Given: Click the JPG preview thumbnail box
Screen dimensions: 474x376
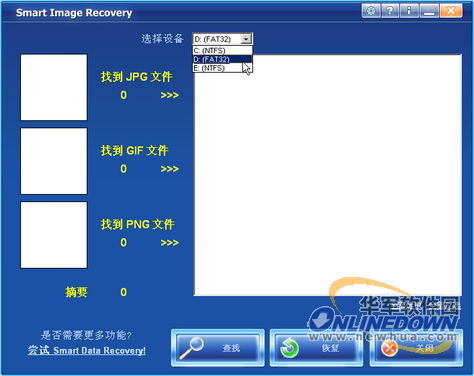Looking at the screenshot, I should [54, 87].
